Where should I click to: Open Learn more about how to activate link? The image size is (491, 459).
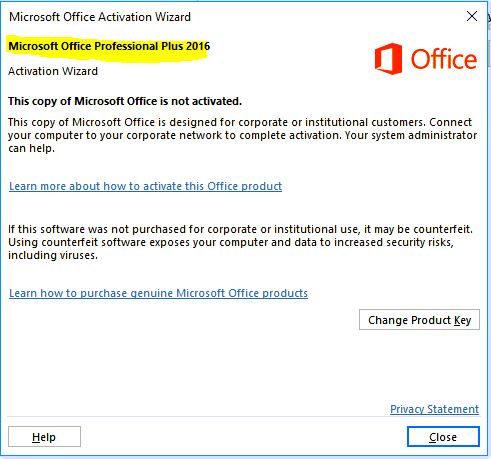tap(145, 186)
